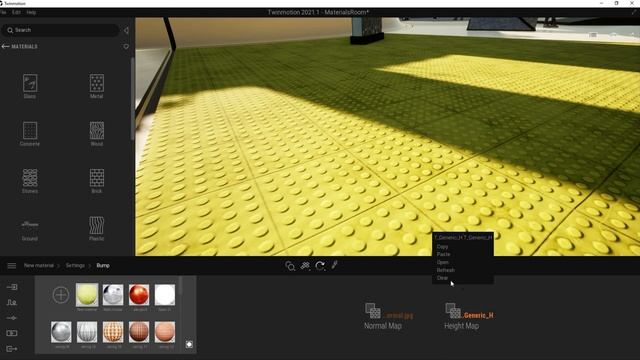Click the Context icon in left dock
Screen dimensions: 640x360
pos(12,302)
